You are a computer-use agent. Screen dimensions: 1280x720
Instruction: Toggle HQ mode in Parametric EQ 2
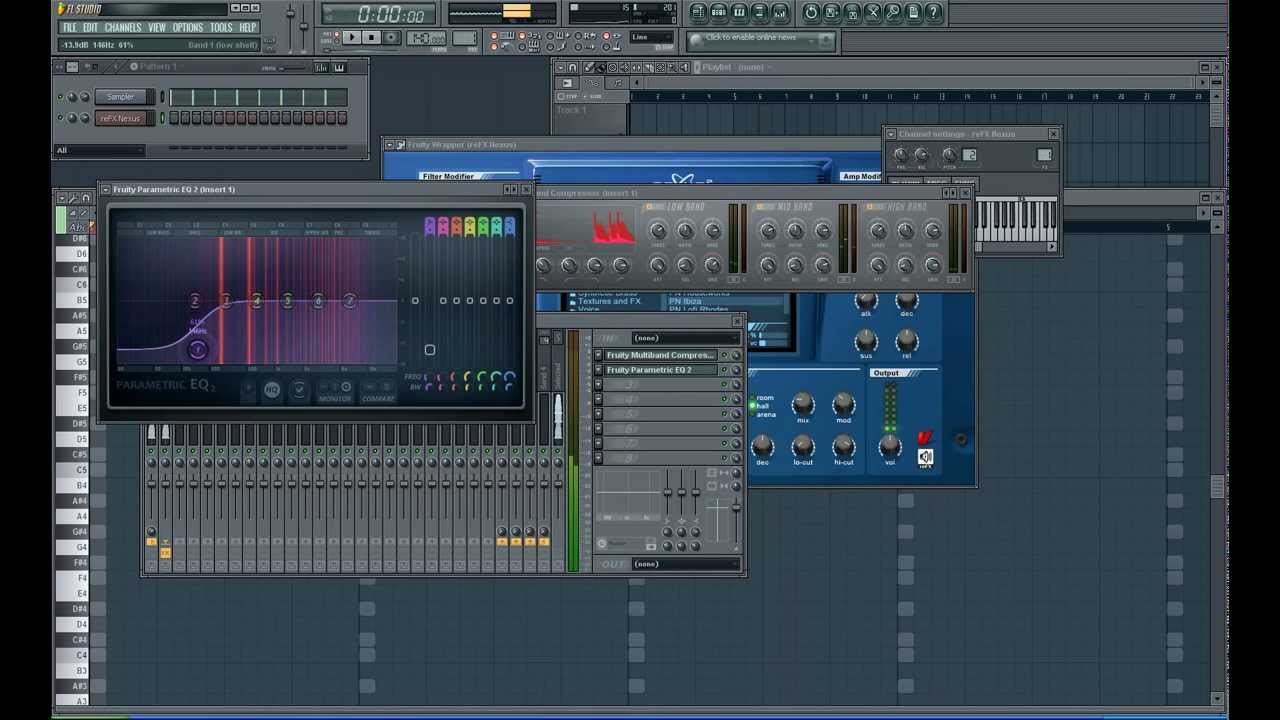tap(272, 391)
